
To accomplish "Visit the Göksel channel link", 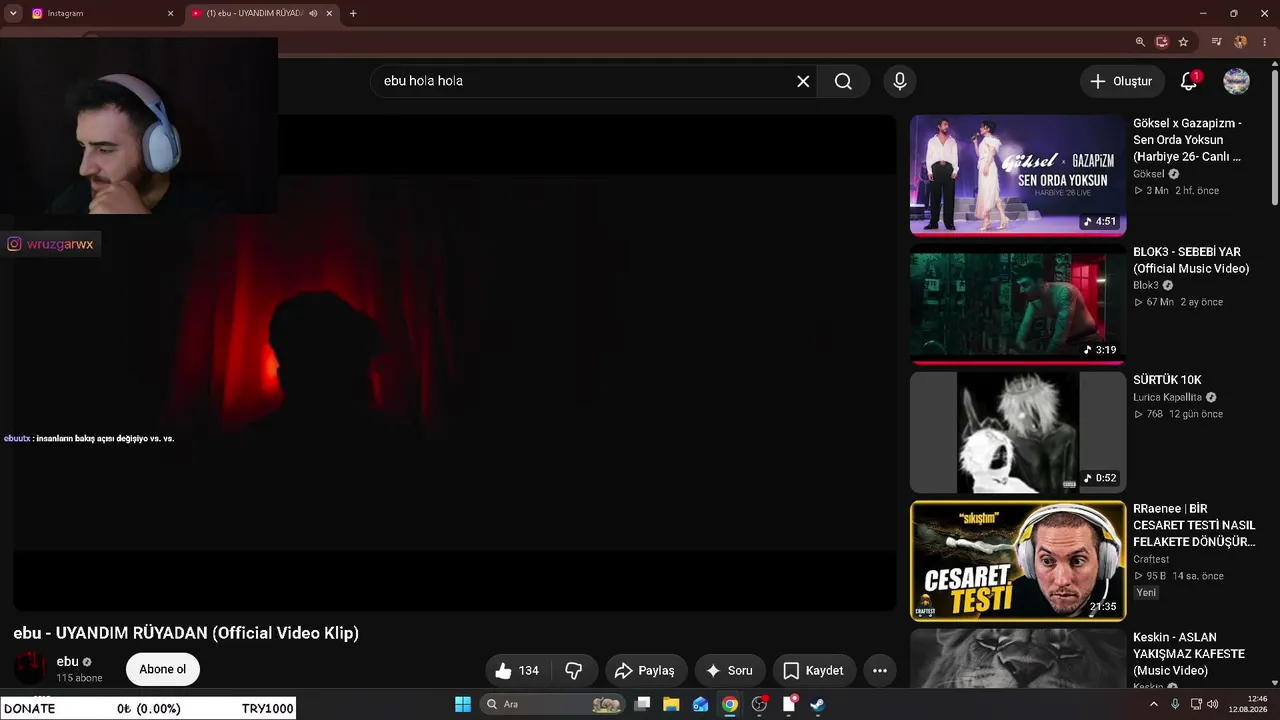I will [x=1149, y=174].
